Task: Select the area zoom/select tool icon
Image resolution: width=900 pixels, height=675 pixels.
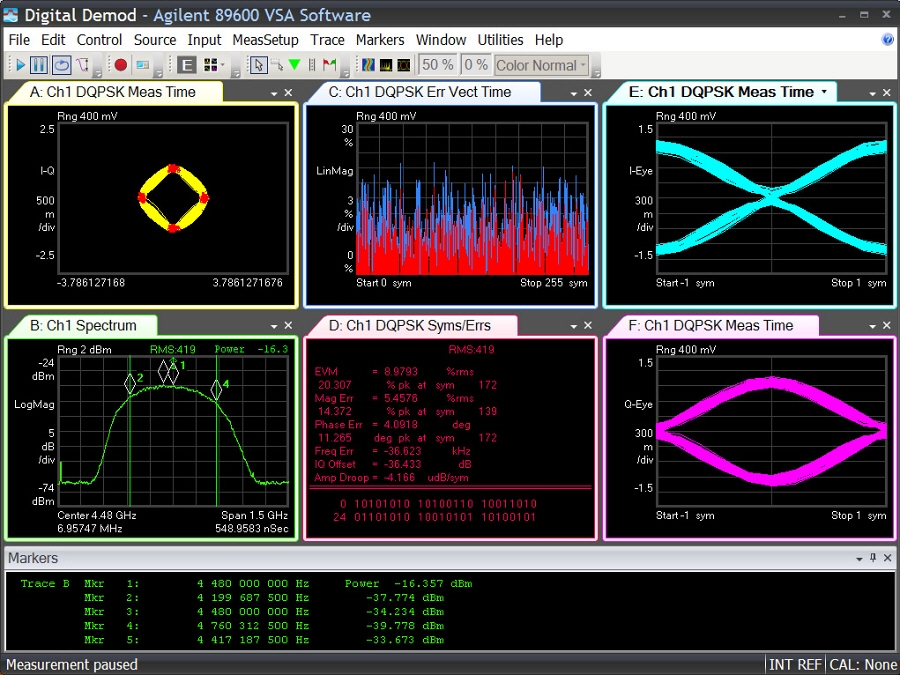Action: (277, 65)
